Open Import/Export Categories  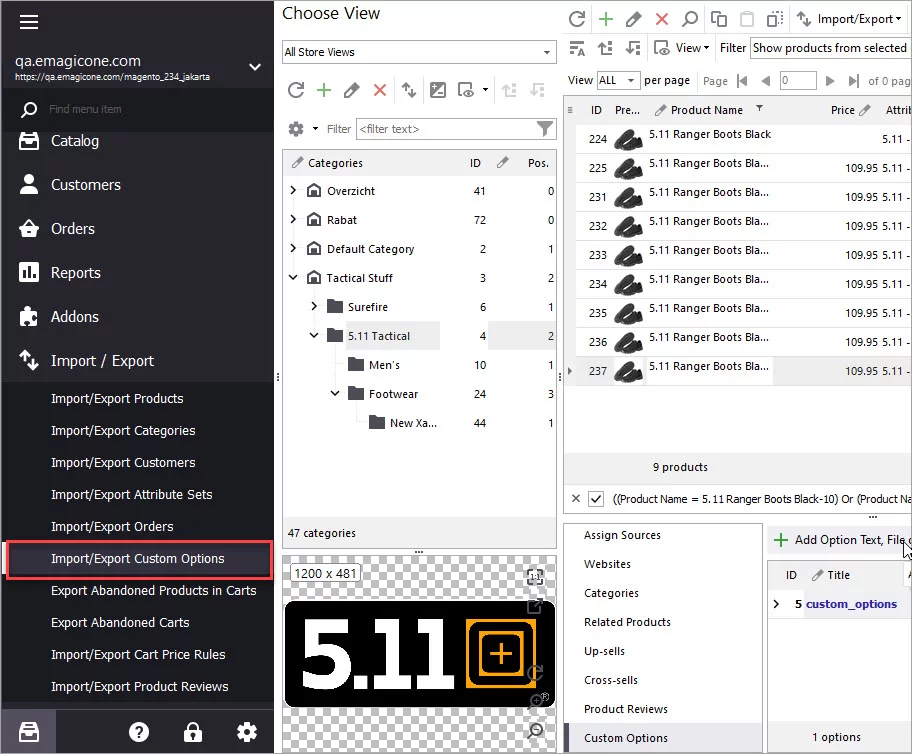(123, 431)
